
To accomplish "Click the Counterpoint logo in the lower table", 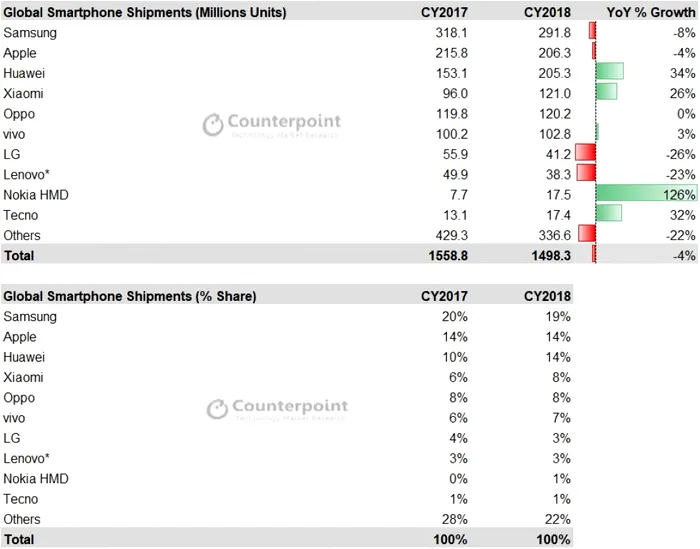I will (277, 408).
